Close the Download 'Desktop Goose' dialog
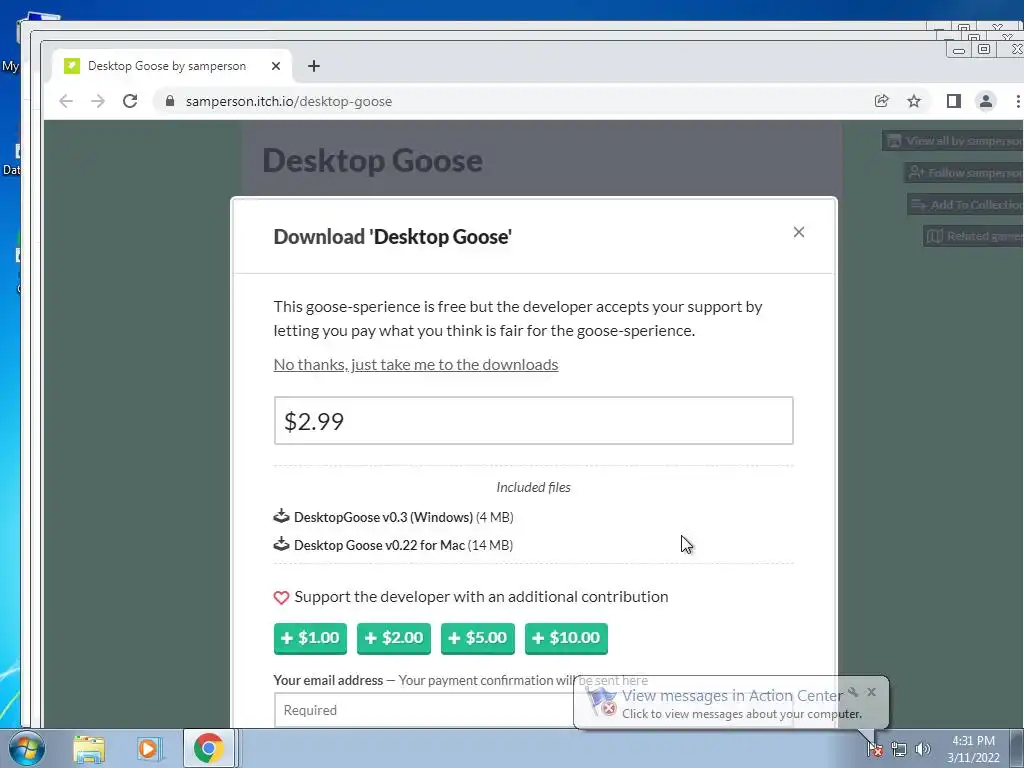 (799, 232)
